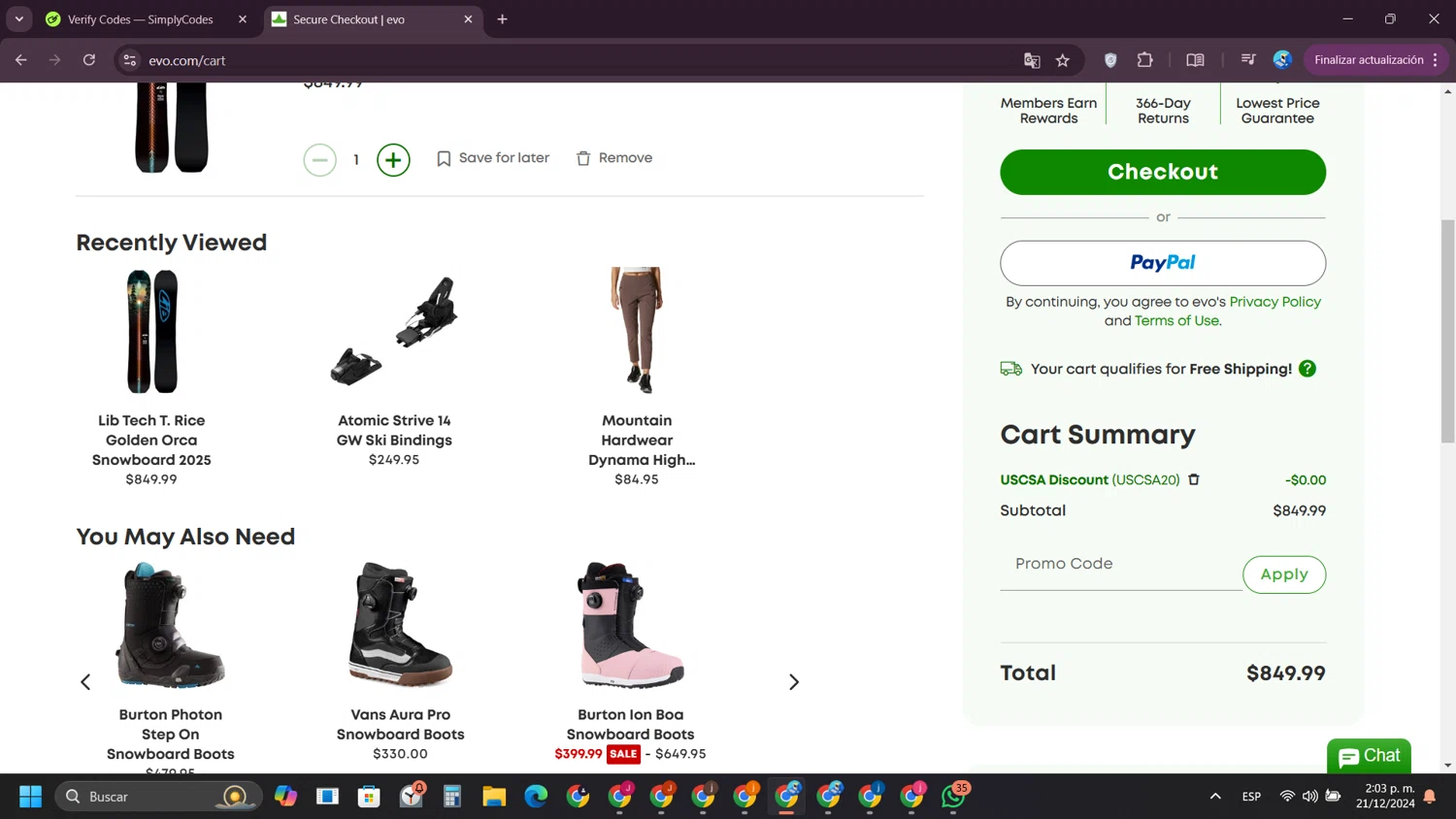The height and width of the screenshot is (819, 1456).
Task: Open the ESP language indicator
Action: [1251, 797]
